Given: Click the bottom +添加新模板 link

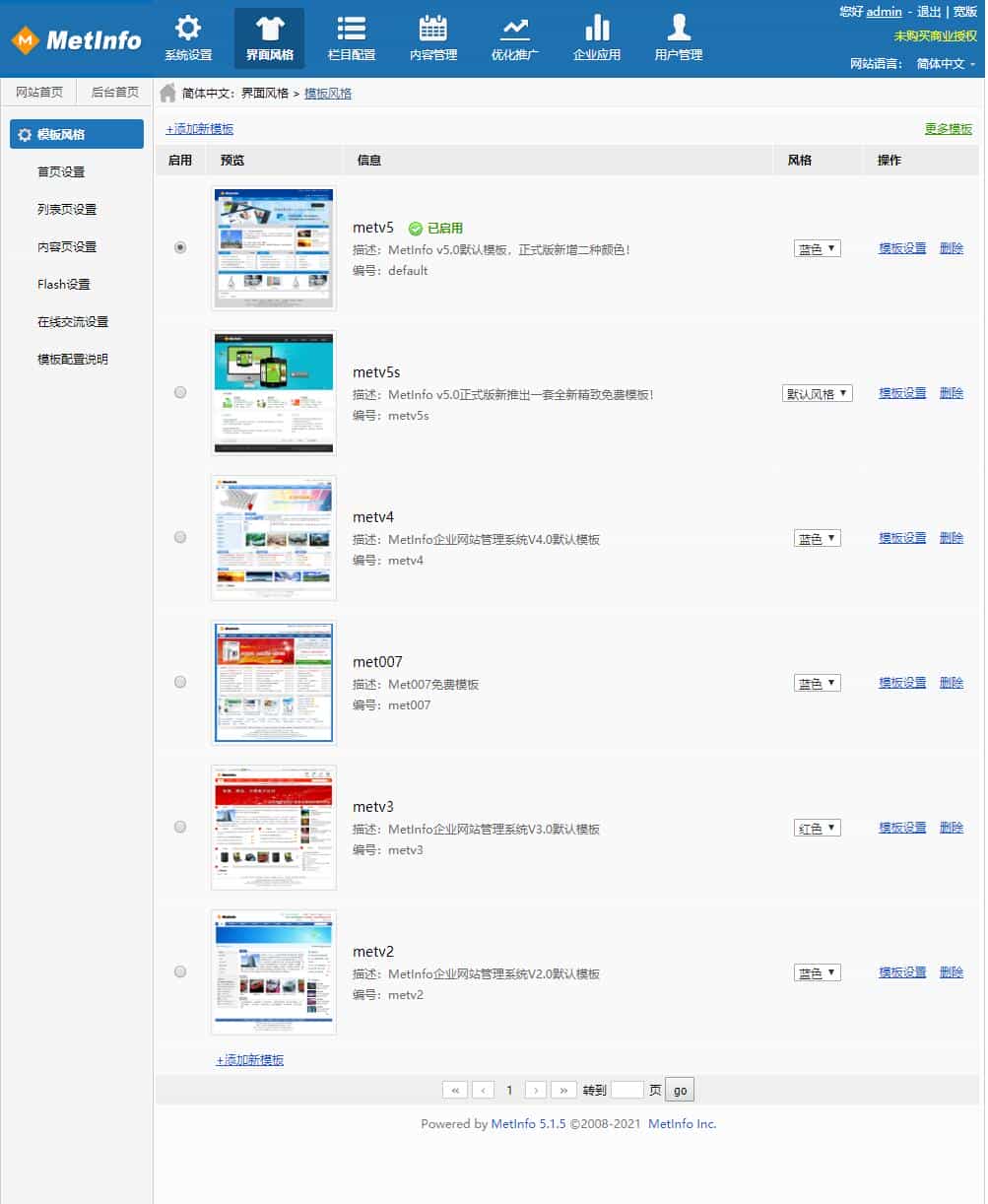Looking at the screenshot, I should 250,1060.
